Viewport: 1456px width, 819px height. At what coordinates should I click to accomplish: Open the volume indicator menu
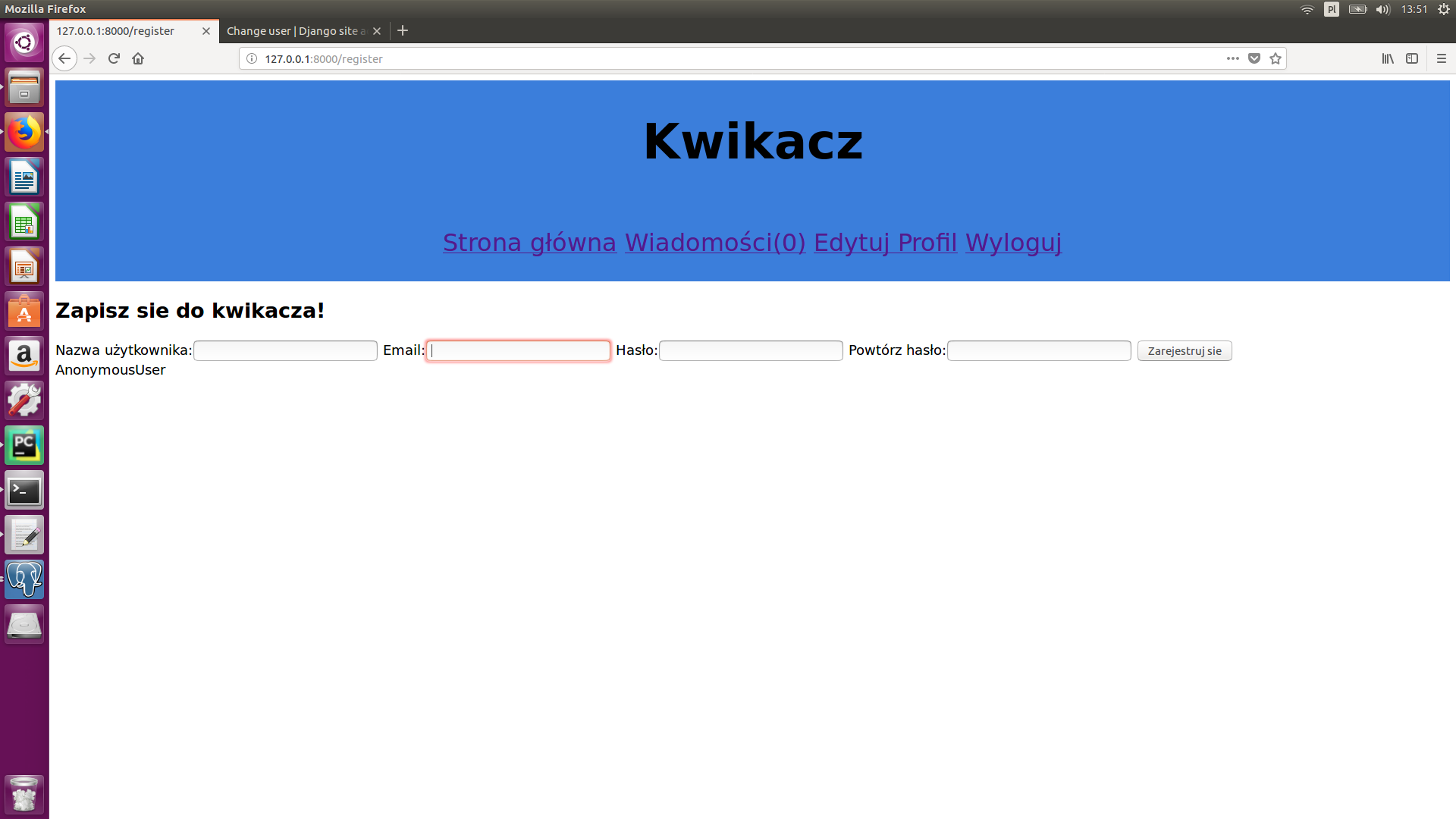[1383, 9]
